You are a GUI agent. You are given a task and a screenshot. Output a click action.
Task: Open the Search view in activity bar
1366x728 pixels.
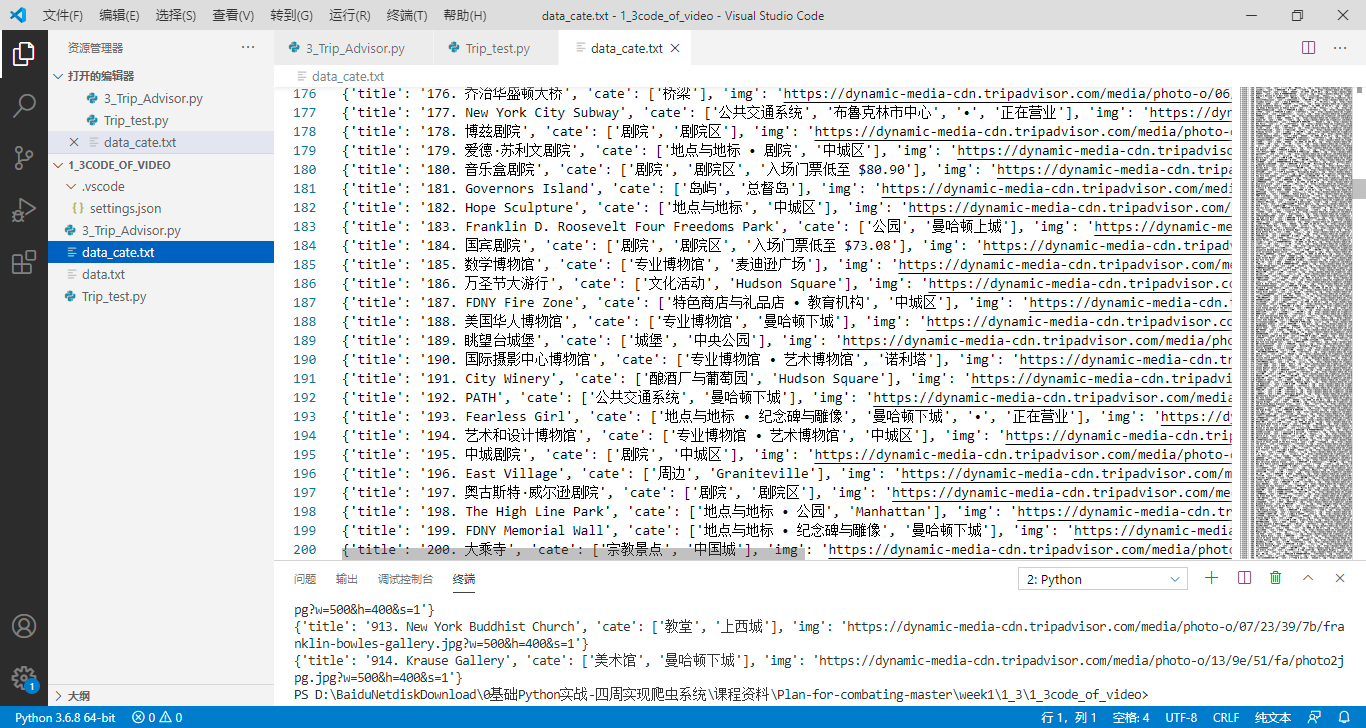coord(24,105)
